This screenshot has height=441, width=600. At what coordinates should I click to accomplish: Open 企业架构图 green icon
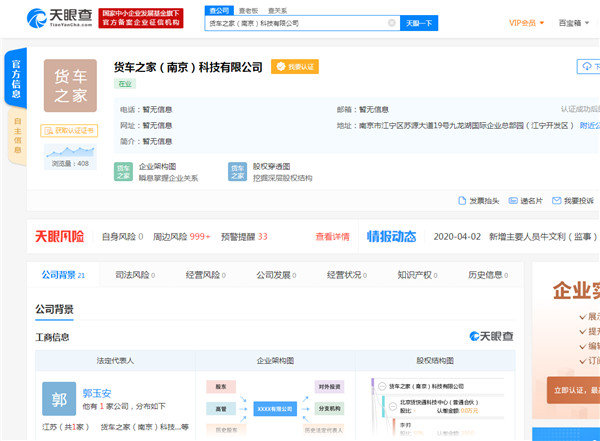tap(123, 172)
